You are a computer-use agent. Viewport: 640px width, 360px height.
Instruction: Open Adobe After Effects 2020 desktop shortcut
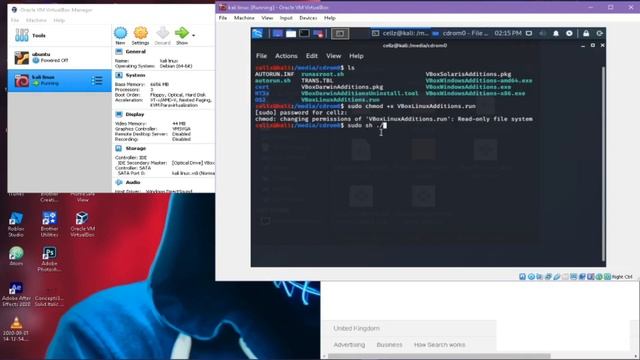tap(16, 294)
